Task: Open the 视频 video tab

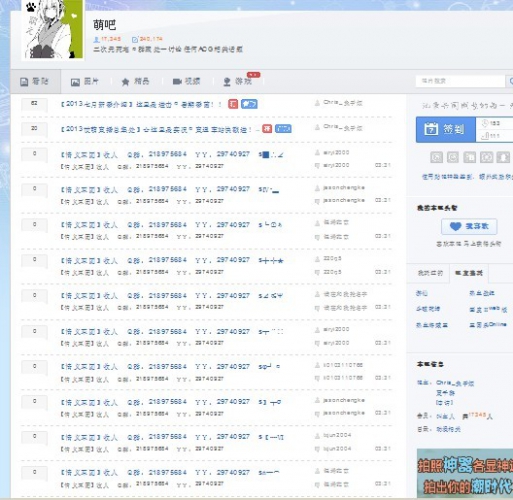Action: point(186,81)
